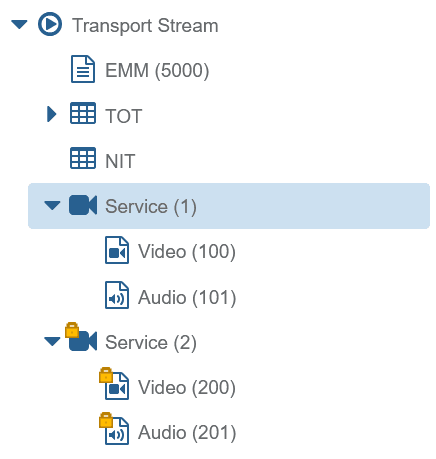Image resolution: width=436 pixels, height=459 pixels.
Task: Select the Service (2) text label
Action: [151, 342]
